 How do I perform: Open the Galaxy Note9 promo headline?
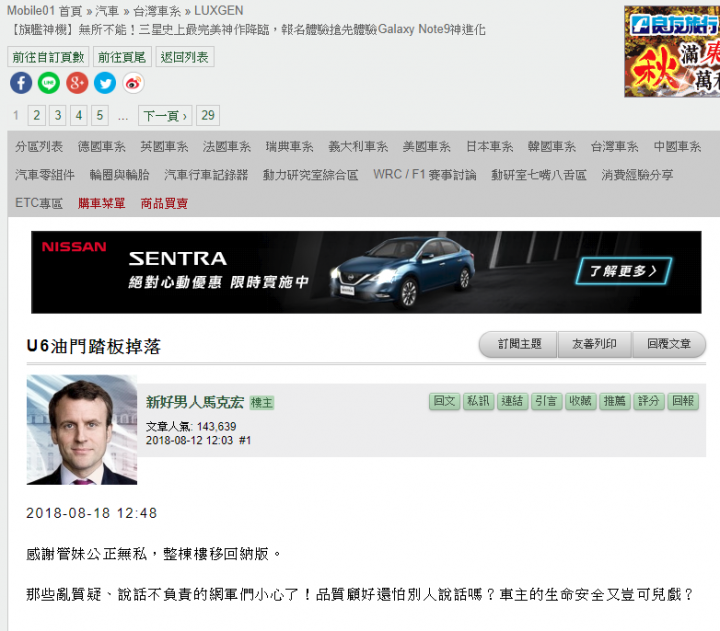tap(248, 29)
